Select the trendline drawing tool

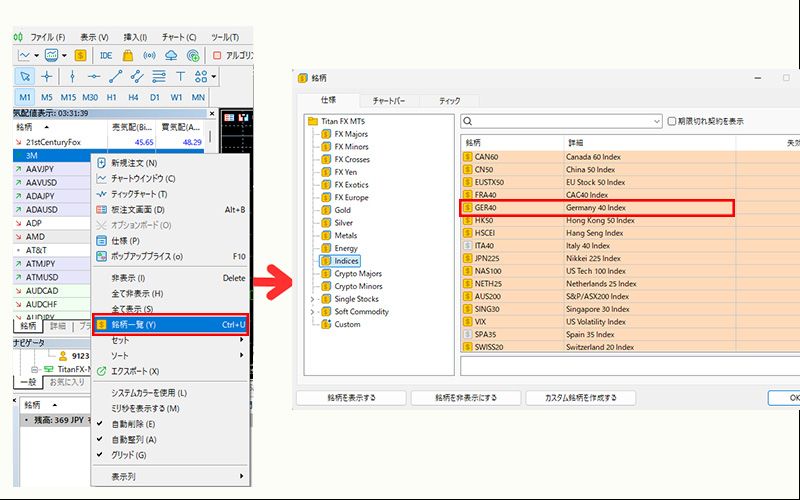pyautogui.click(x=115, y=76)
